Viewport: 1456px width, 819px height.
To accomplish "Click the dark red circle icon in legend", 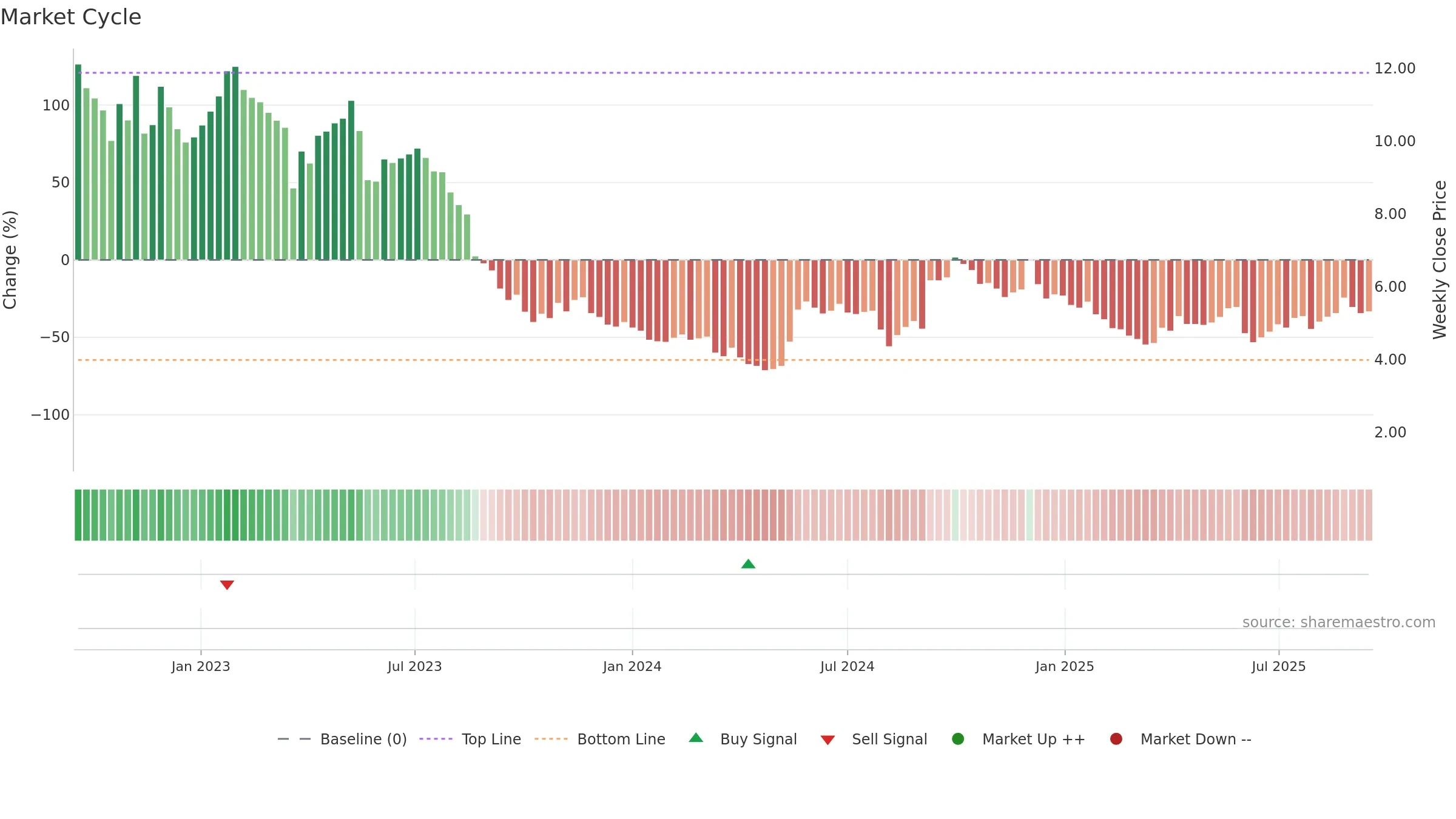I will click(x=1116, y=739).
